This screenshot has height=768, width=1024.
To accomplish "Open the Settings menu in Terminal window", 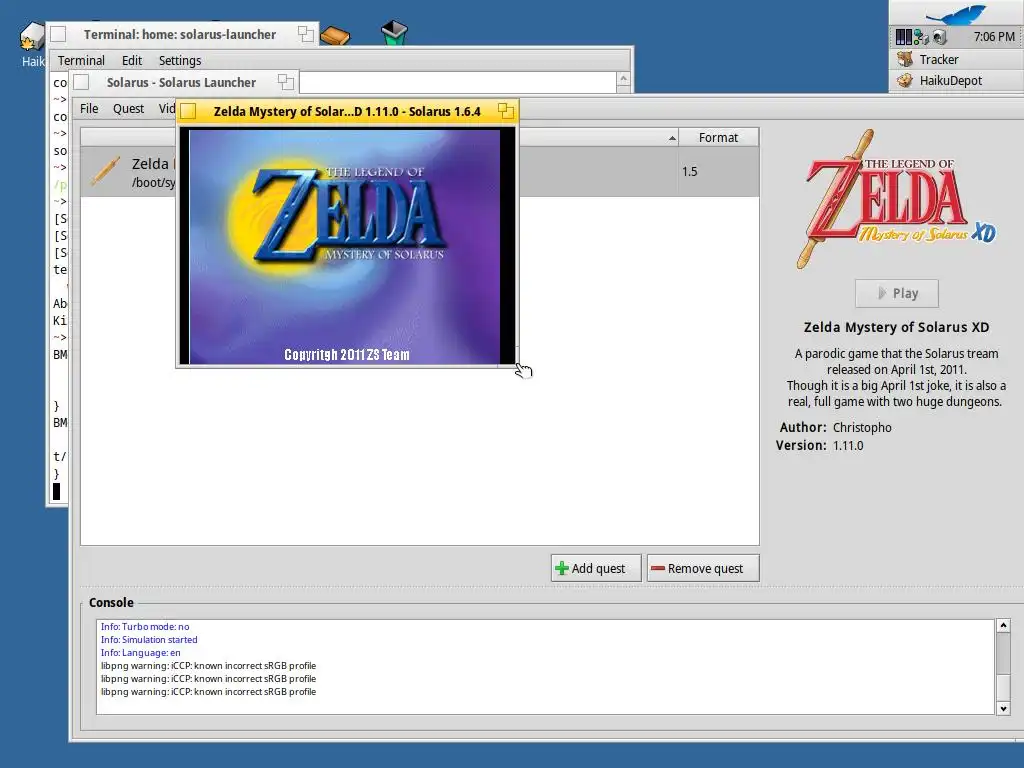I will point(180,60).
